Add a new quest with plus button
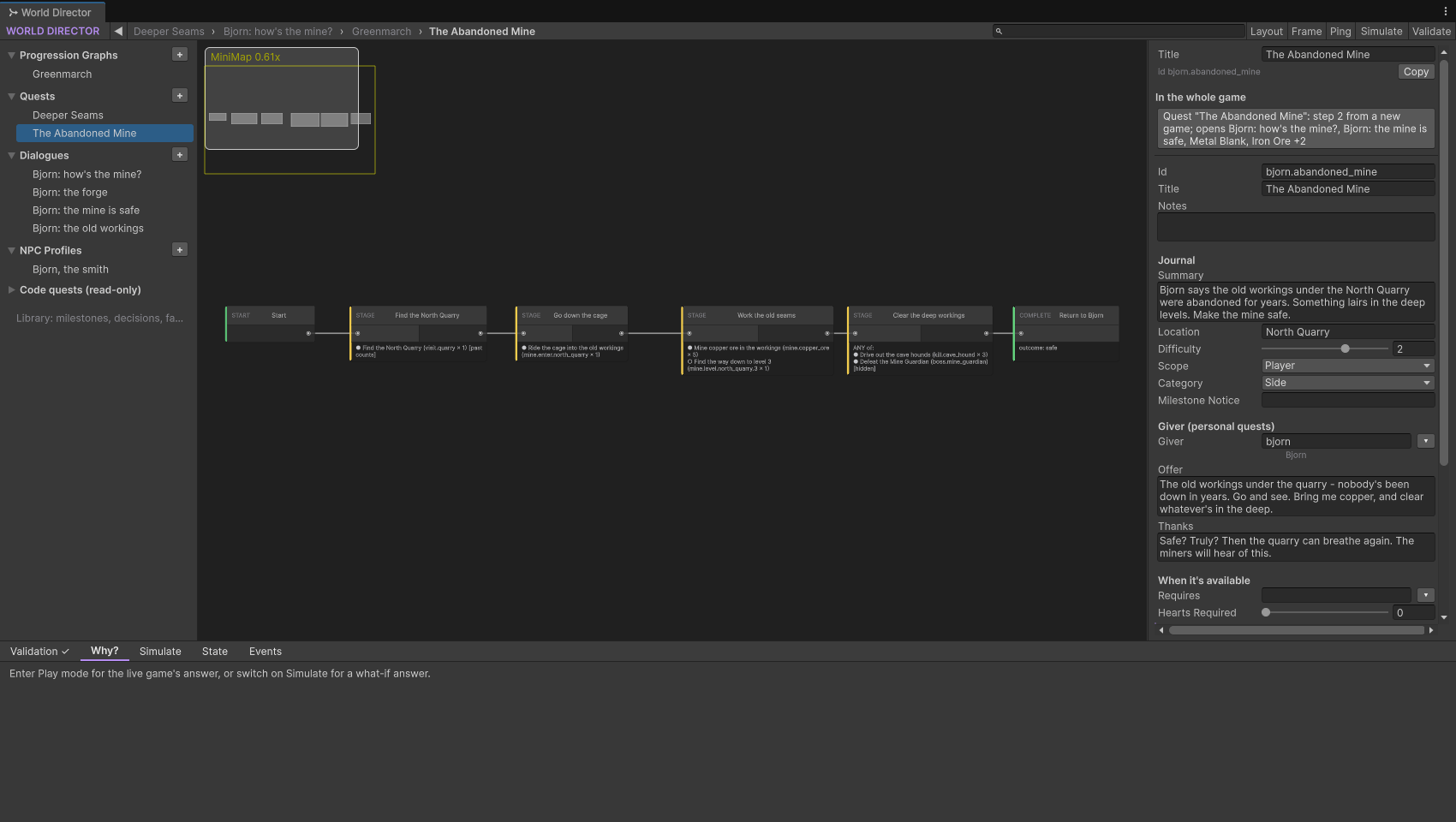The width and height of the screenshot is (1456, 822). pos(180,96)
